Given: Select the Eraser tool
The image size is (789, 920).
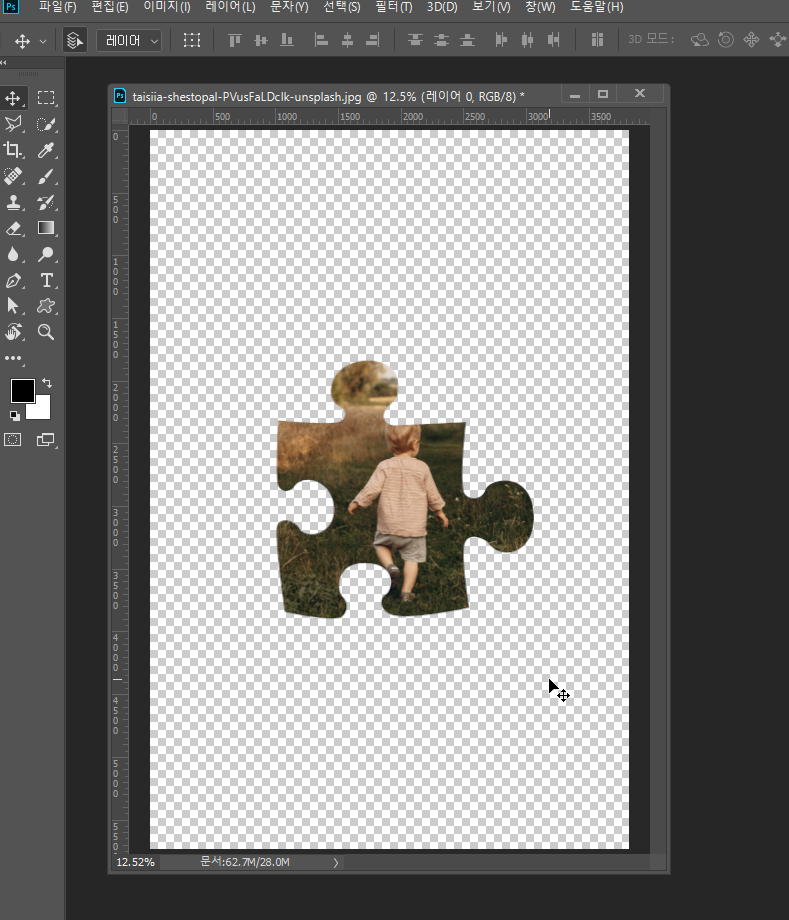Looking at the screenshot, I should [13, 228].
